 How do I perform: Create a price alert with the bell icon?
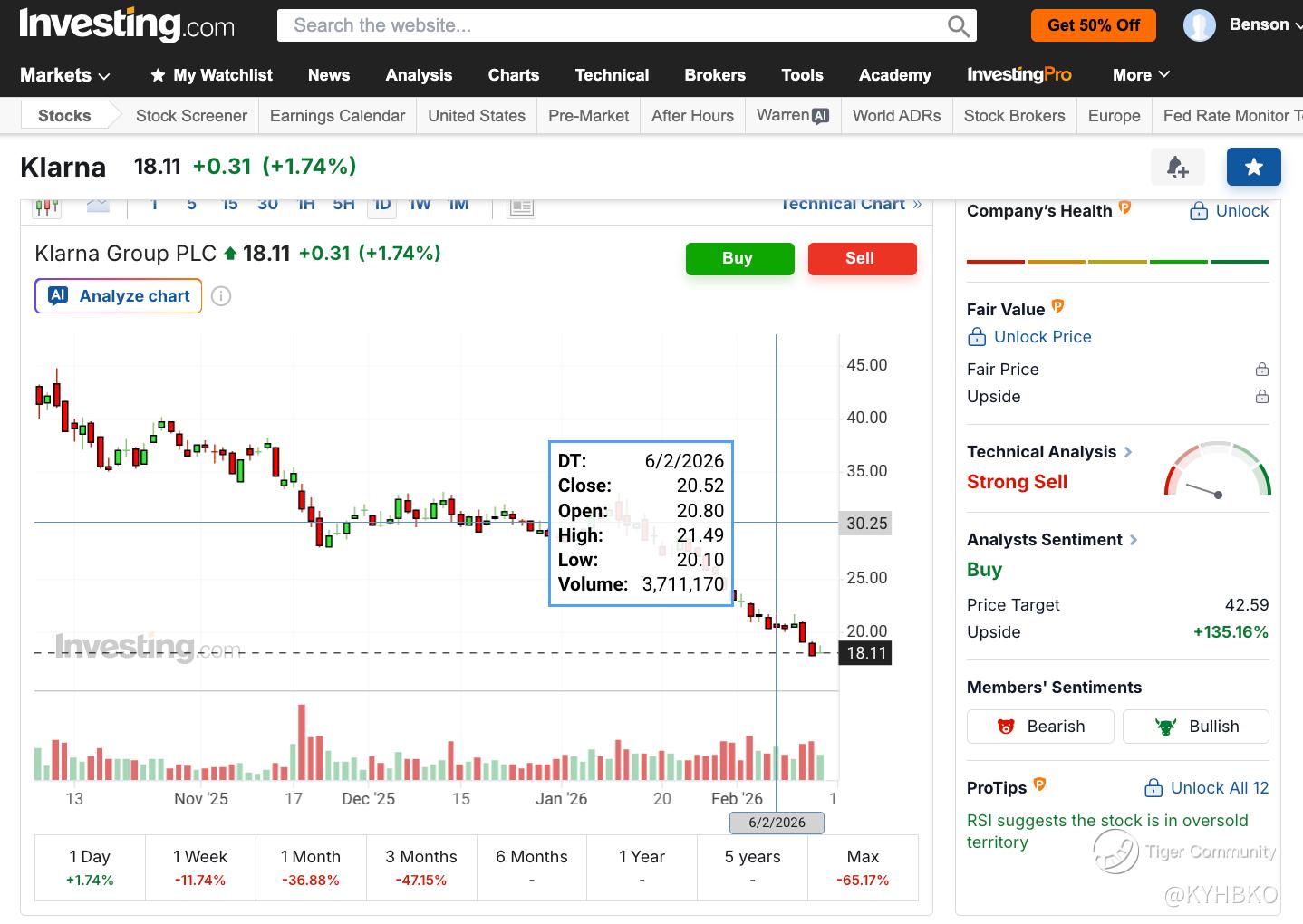(1178, 167)
